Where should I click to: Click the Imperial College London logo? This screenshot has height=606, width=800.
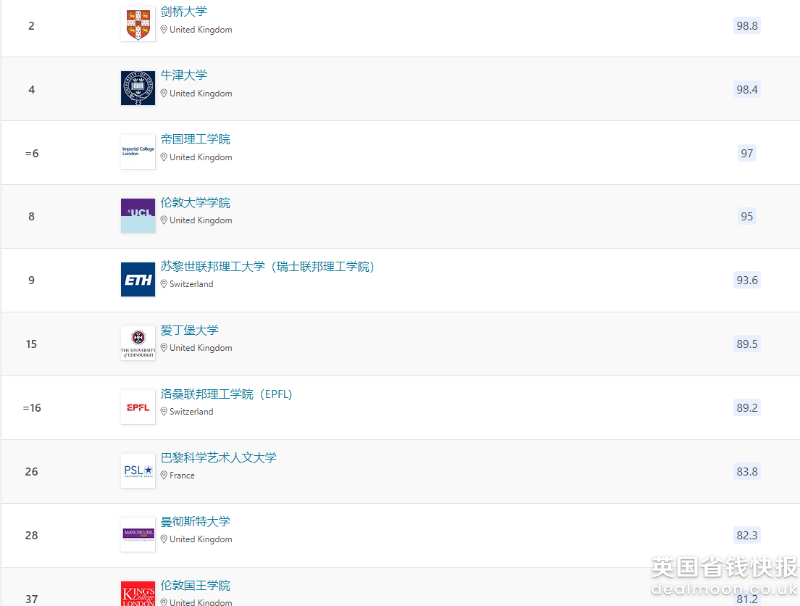[x=138, y=152]
